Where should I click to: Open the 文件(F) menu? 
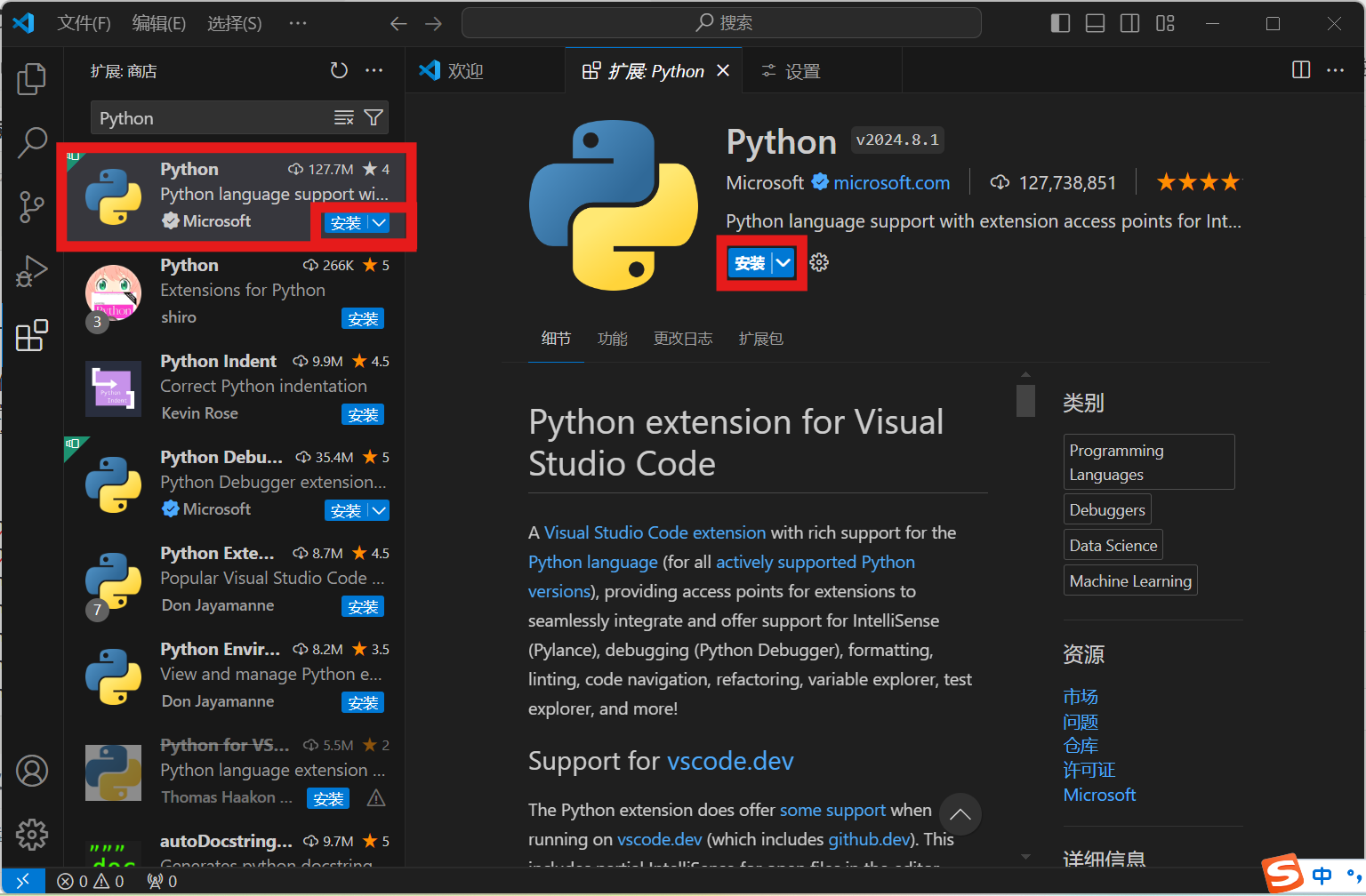[84, 23]
